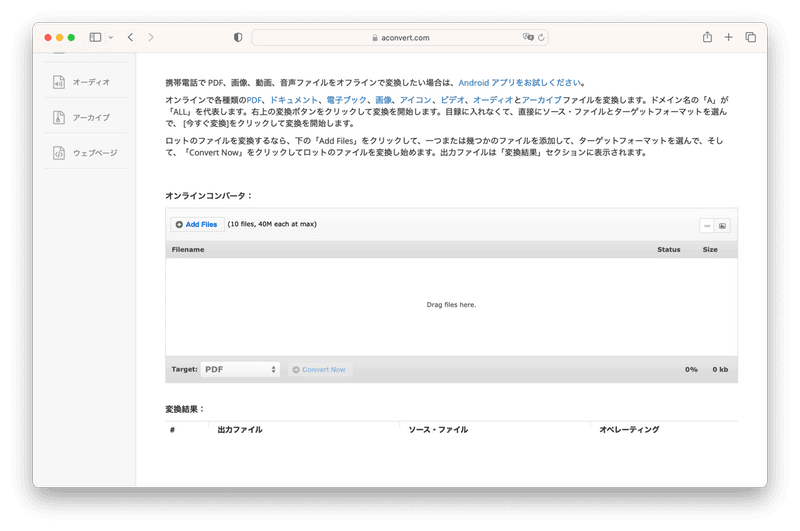Screen dimensions: 800x531
Task: Open the Android アプリをお試しください link
Action: (520, 83)
